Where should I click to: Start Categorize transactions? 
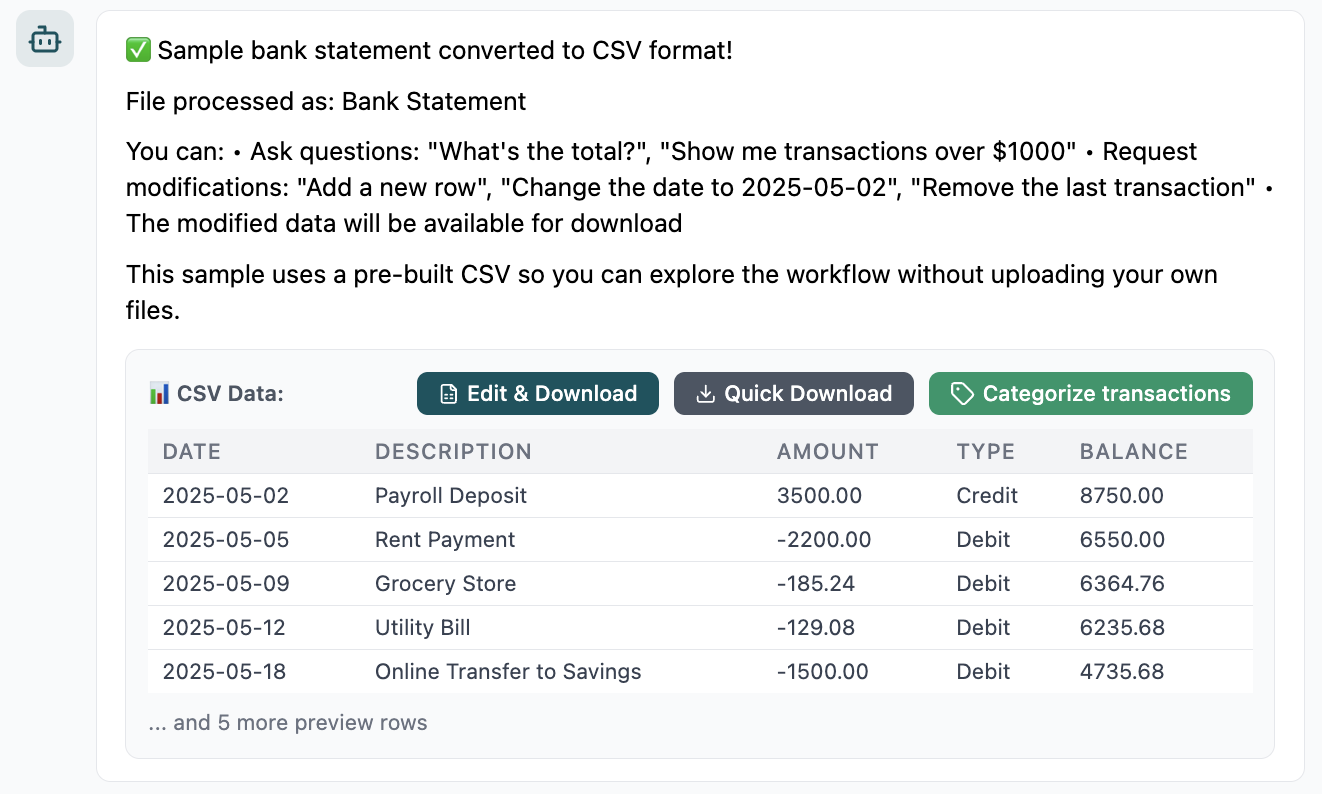pos(1090,394)
